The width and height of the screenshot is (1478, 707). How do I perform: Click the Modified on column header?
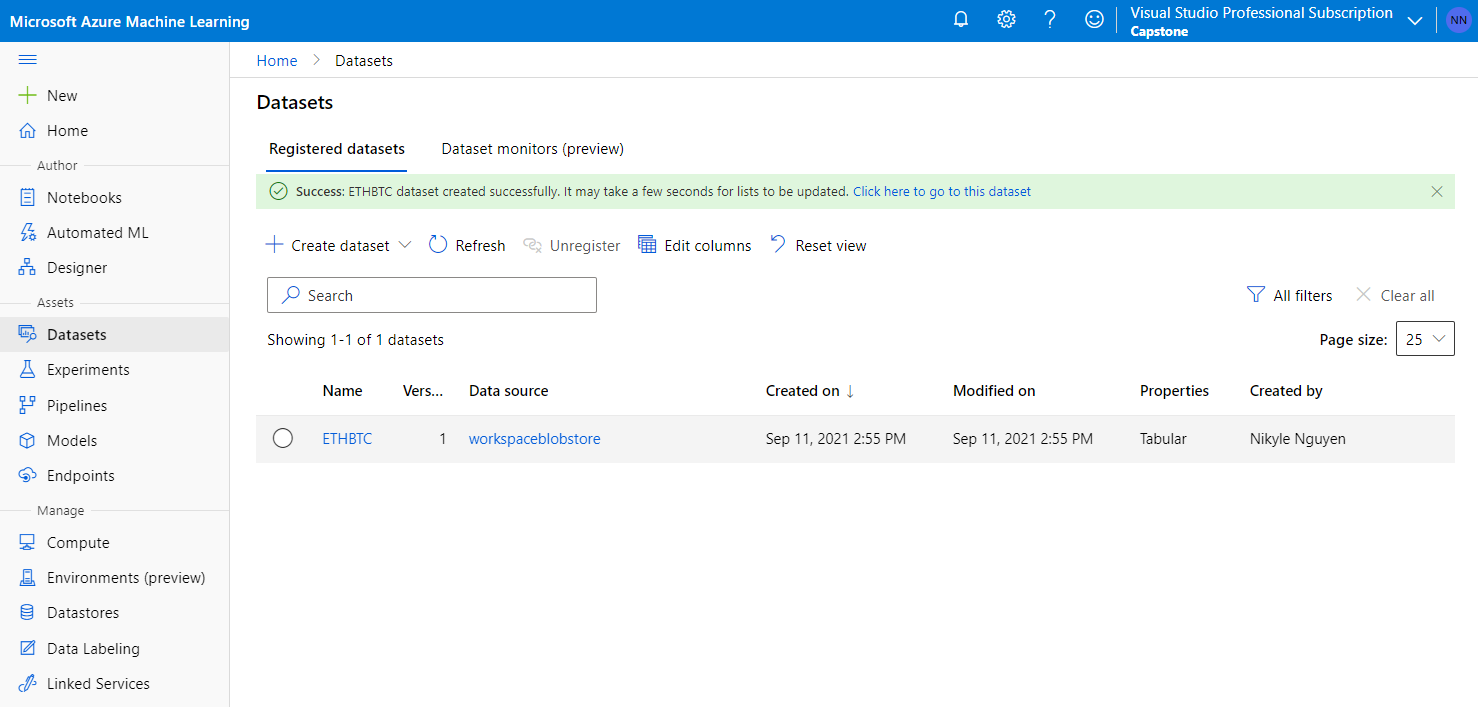pyautogui.click(x=994, y=391)
